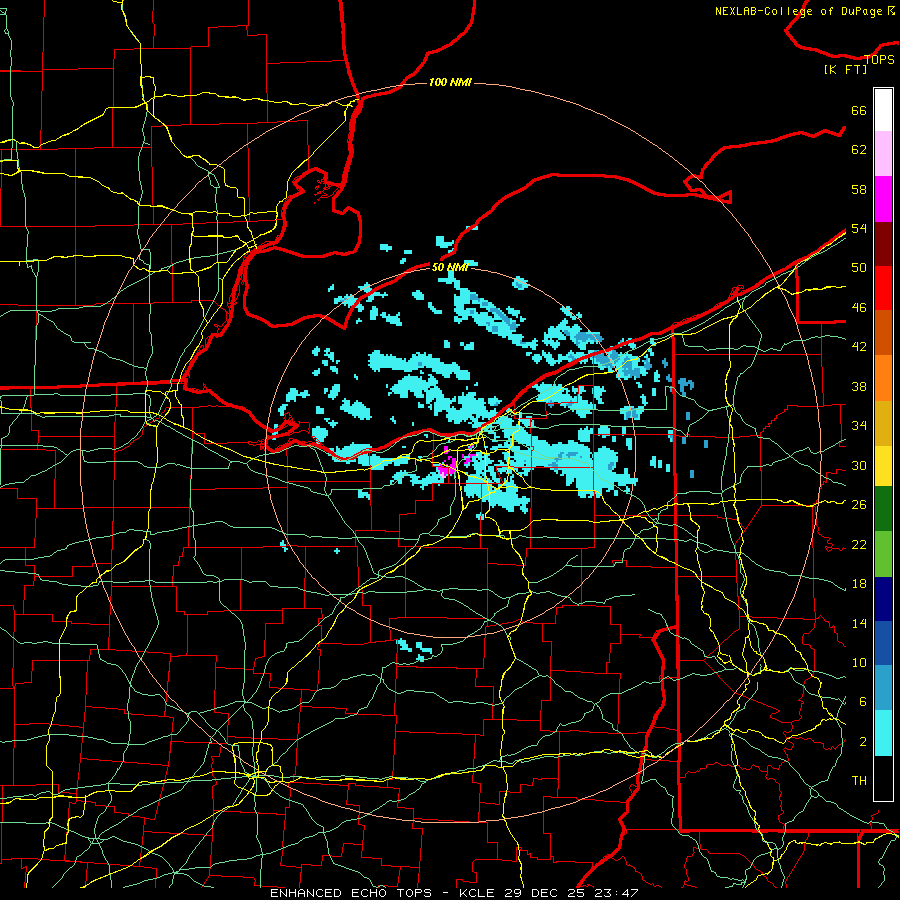
Task: Click the gold 38 kft legend swatch
Action: tap(883, 423)
